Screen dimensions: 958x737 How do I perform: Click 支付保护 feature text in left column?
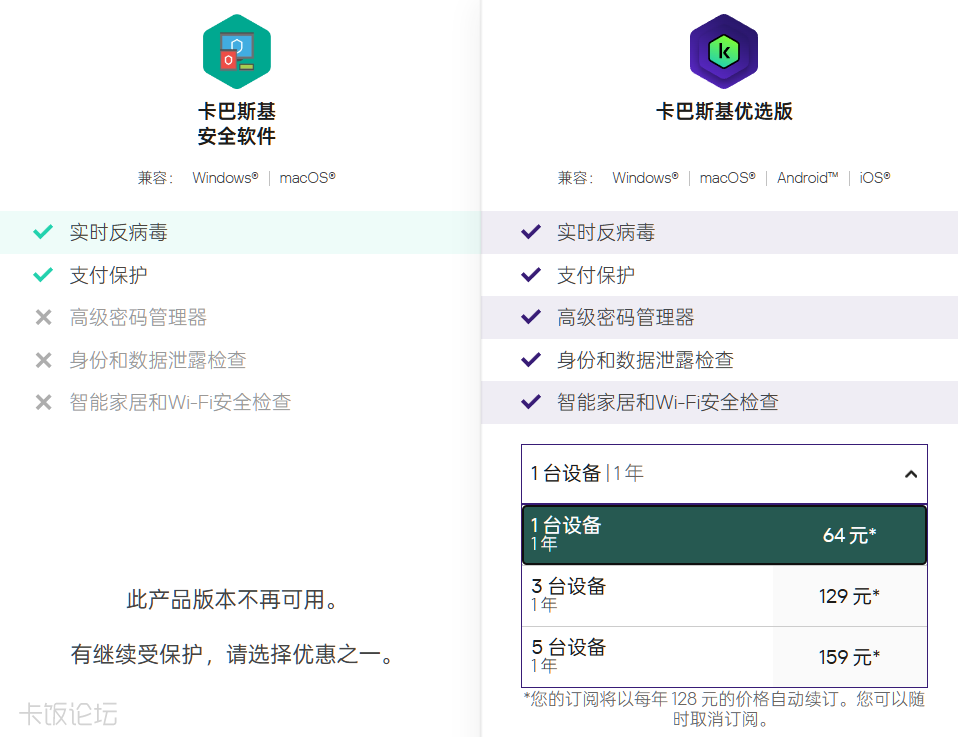coord(108,275)
